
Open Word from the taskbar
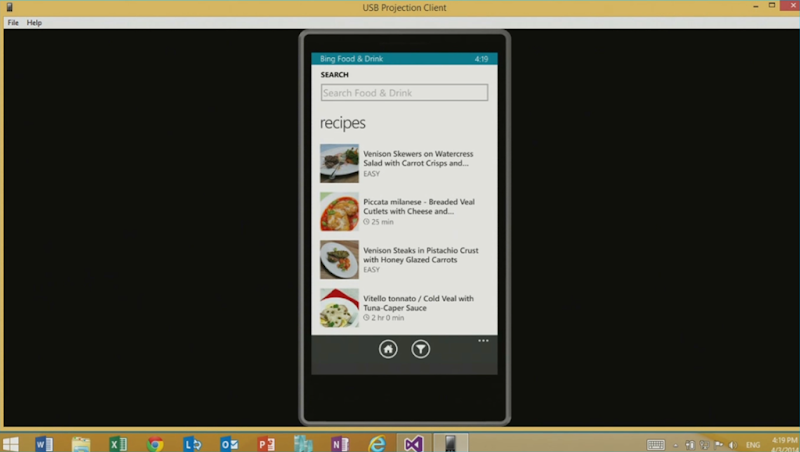pos(44,444)
